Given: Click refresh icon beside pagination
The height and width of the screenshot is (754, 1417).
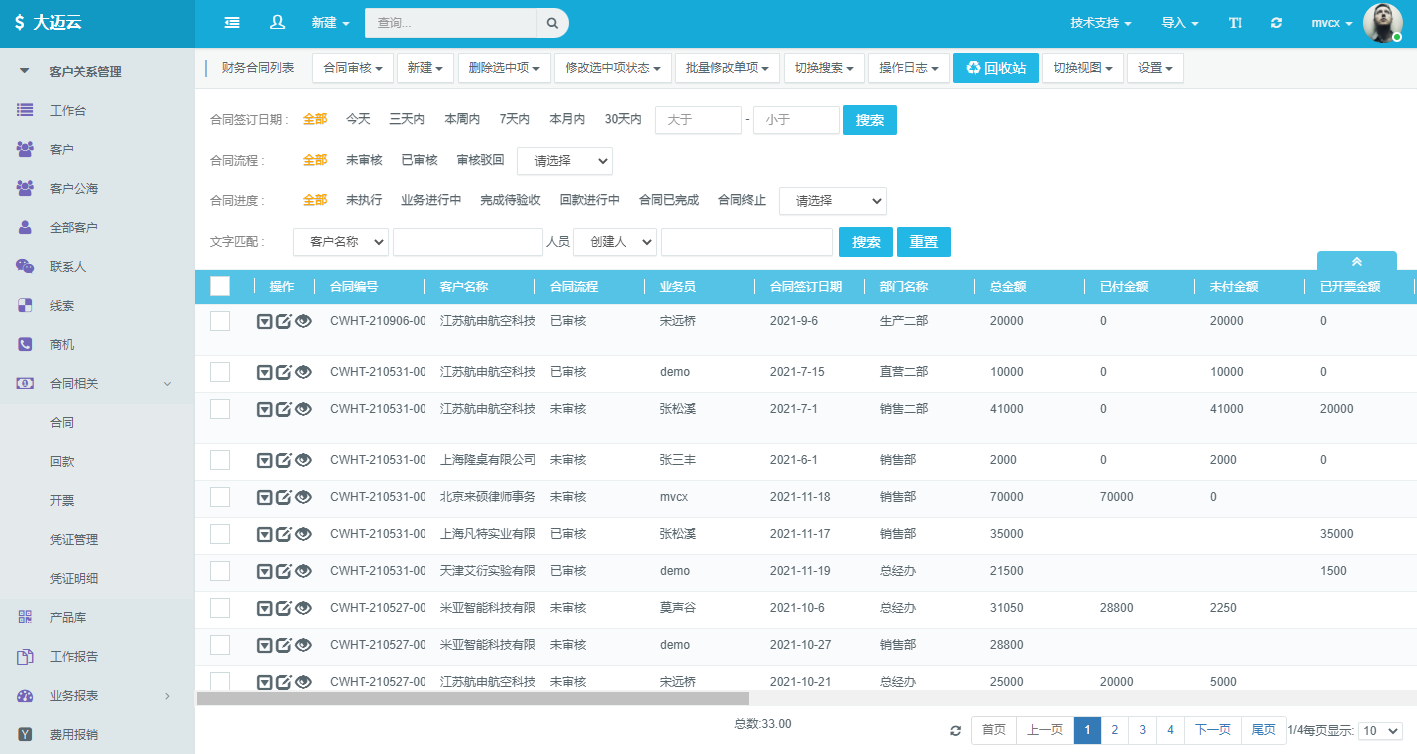Looking at the screenshot, I should [x=956, y=731].
